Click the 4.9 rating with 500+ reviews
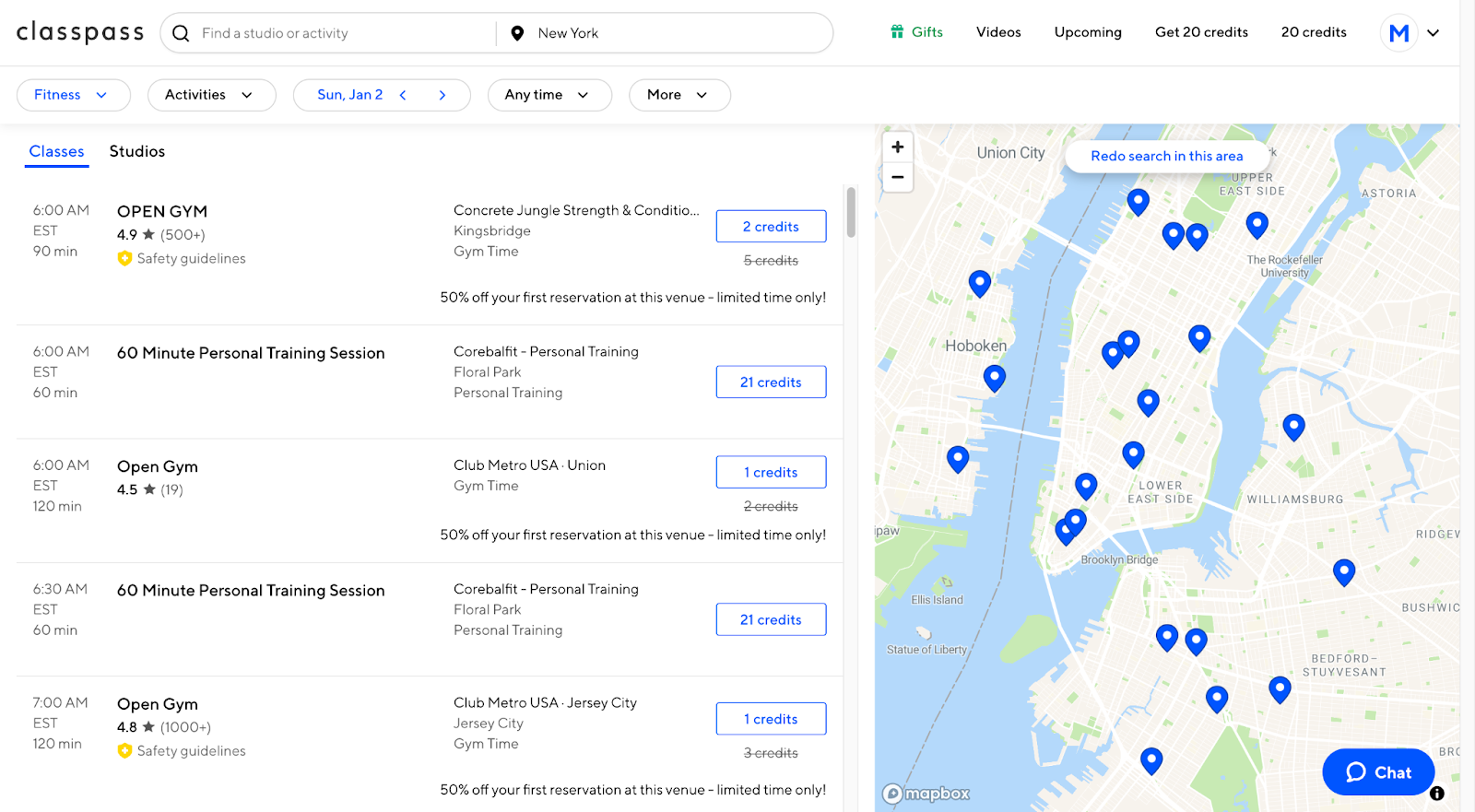 point(161,235)
